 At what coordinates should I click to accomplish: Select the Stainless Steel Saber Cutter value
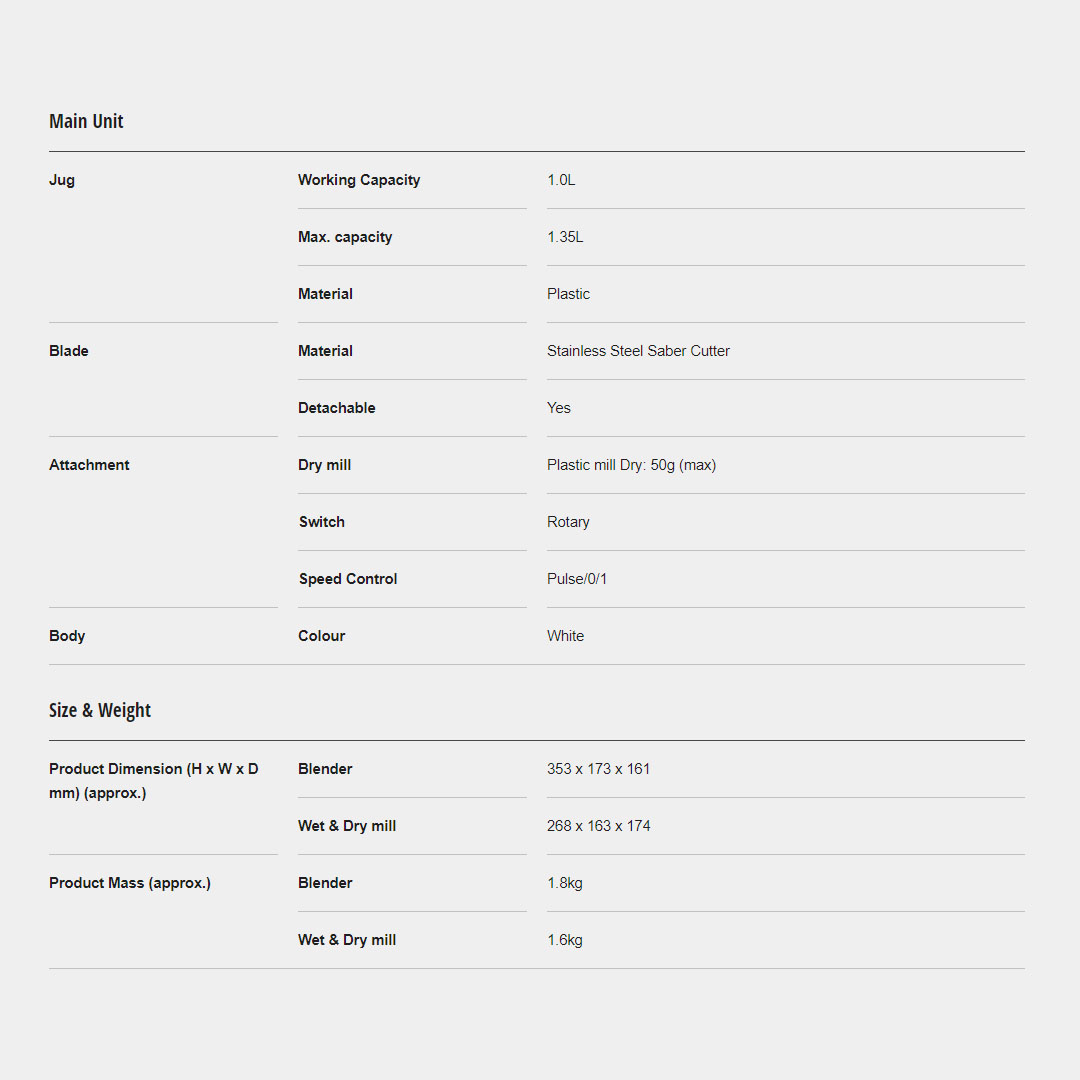click(638, 351)
